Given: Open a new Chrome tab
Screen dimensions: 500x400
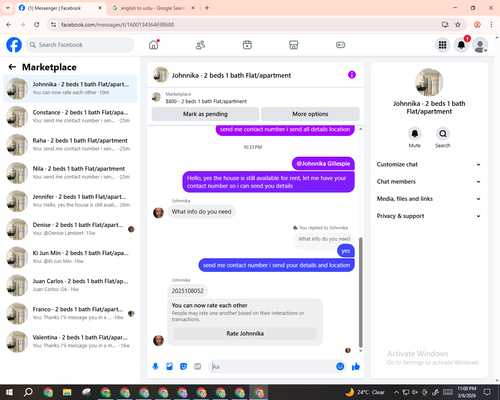Looking at the screenshot, I should pyautogui.click(x=207, y=8).
